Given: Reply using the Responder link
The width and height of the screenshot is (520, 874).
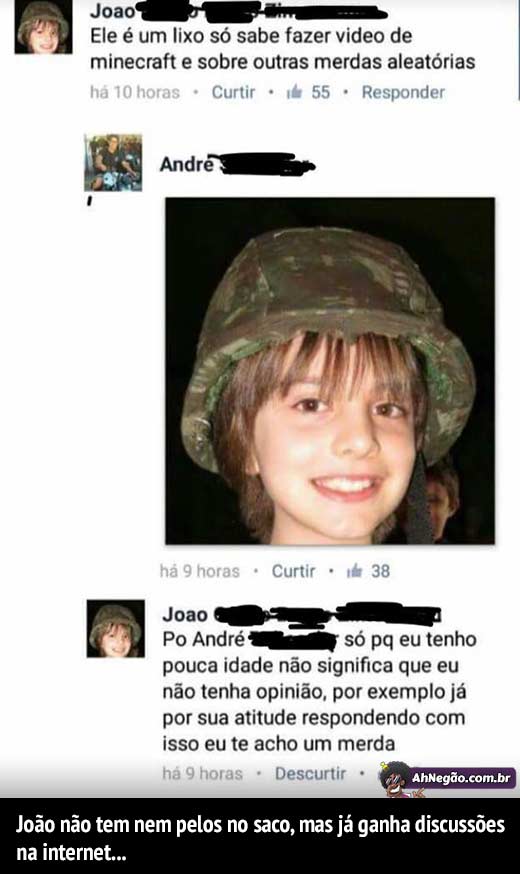Looking at the screenshot, I should click(403, 93).
